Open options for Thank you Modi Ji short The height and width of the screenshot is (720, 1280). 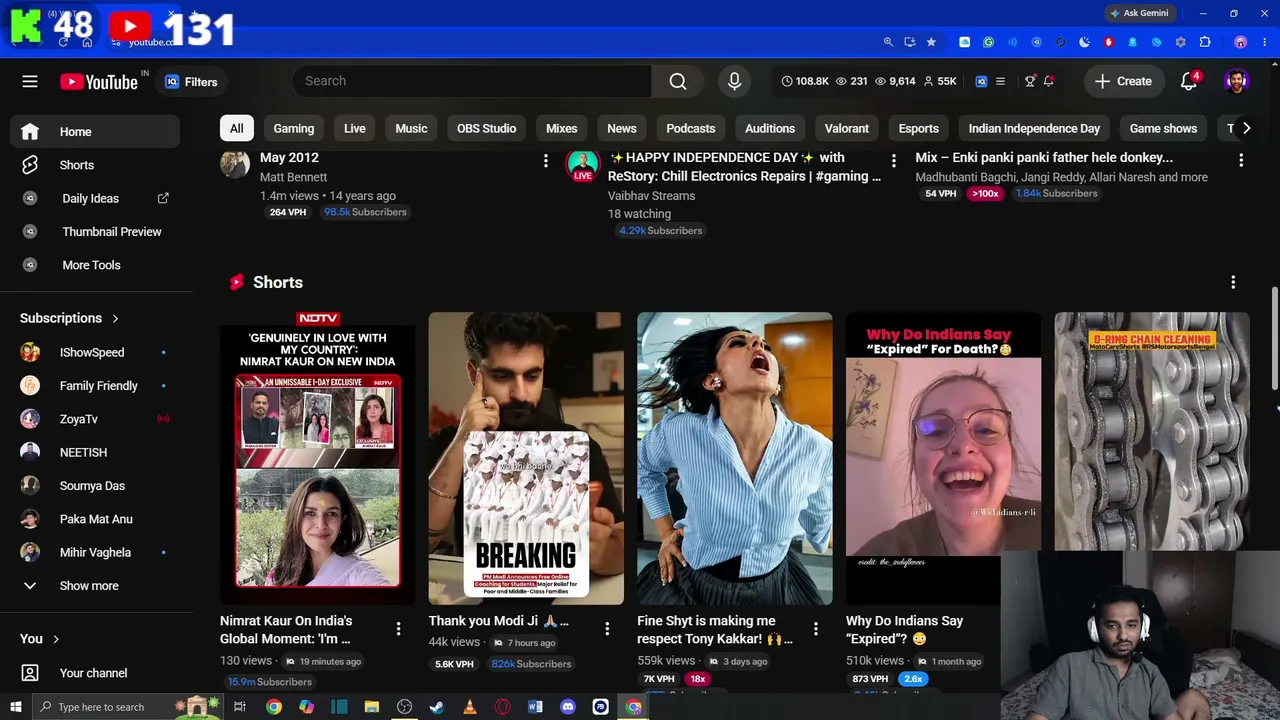[x=607, y=629]
